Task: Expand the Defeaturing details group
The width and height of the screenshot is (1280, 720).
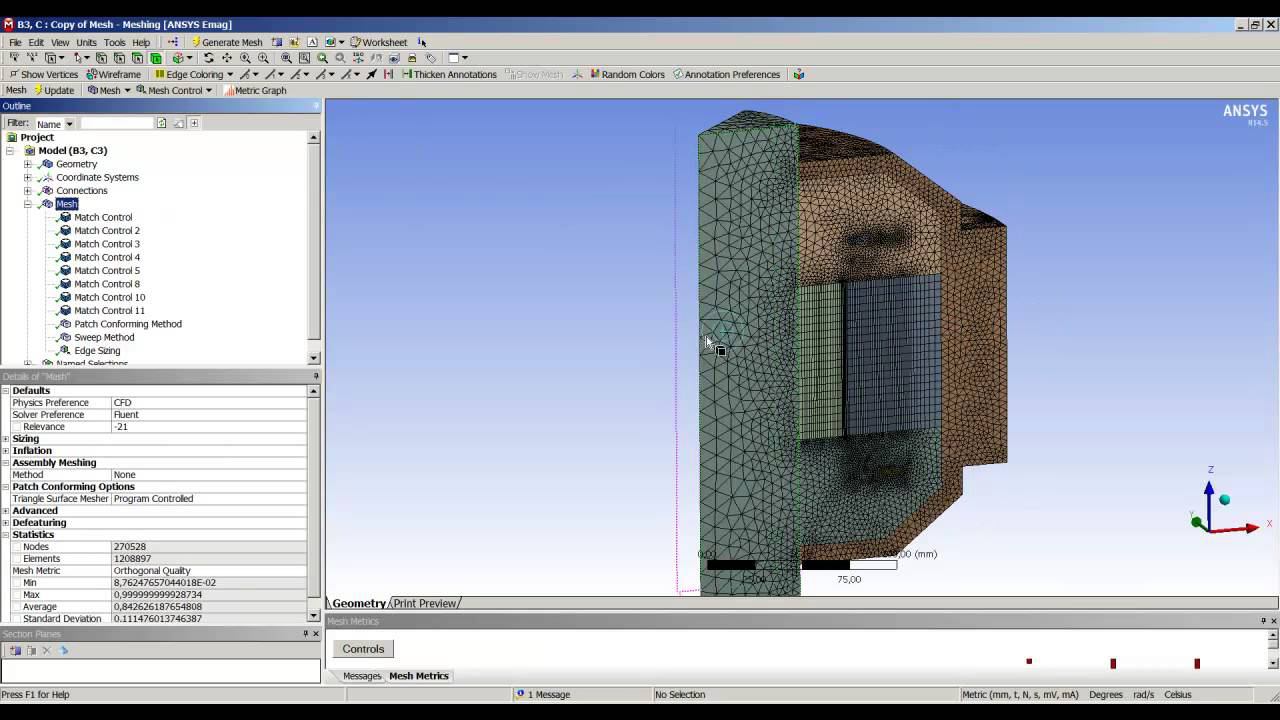Action: click(x=6, y=523)
